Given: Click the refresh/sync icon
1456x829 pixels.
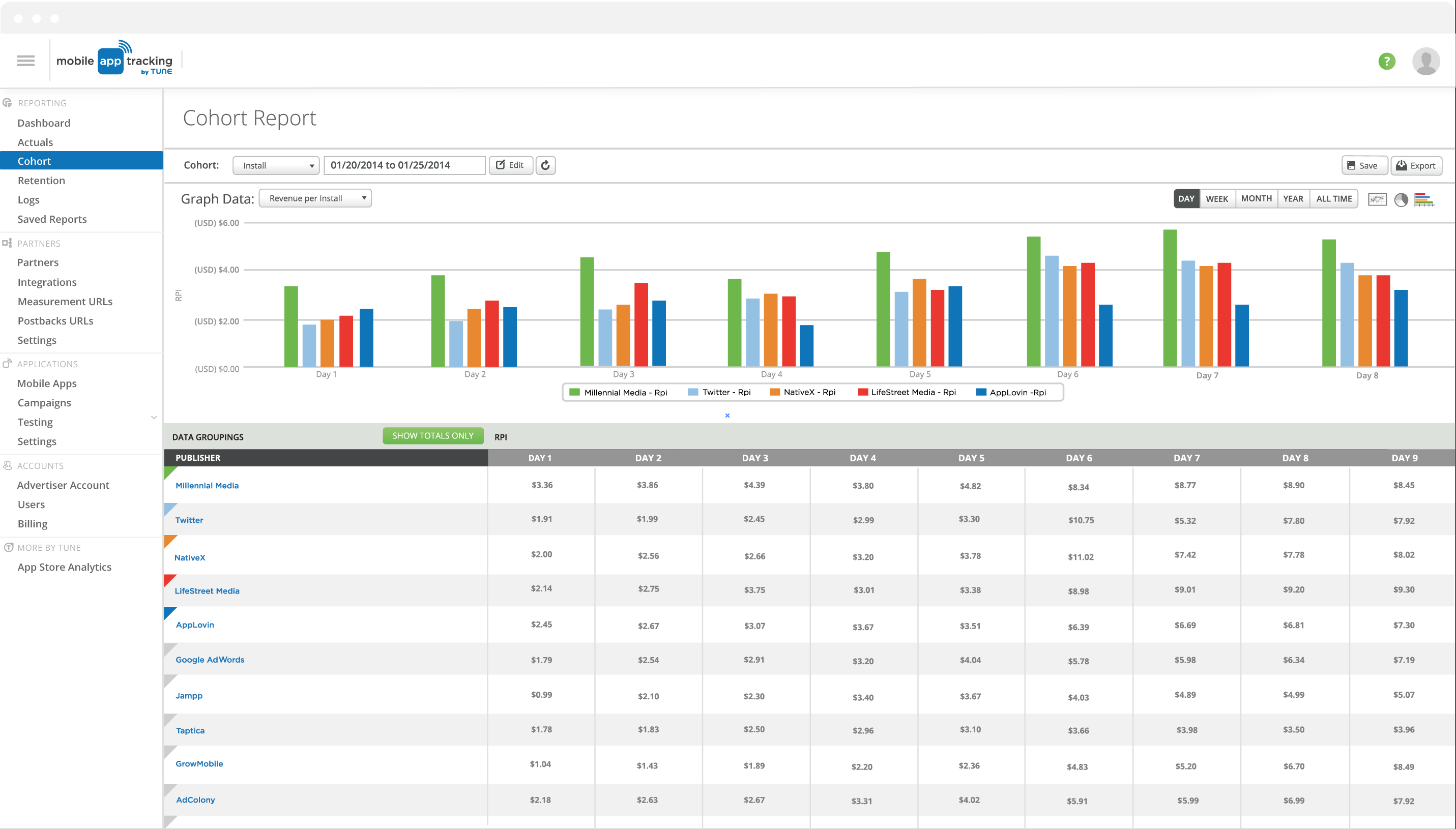Looking at the screenshot, I should click(546, 164).
